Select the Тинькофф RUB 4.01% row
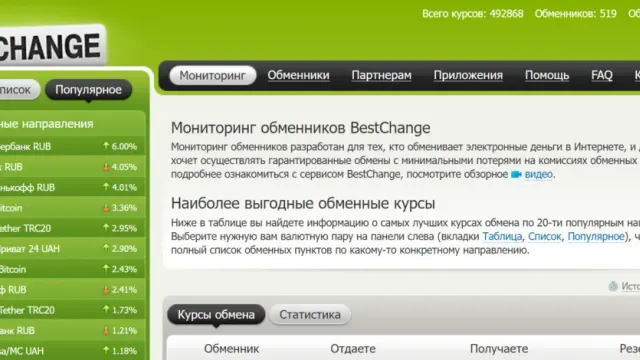 pyautogui.click(x=72, y=187)
